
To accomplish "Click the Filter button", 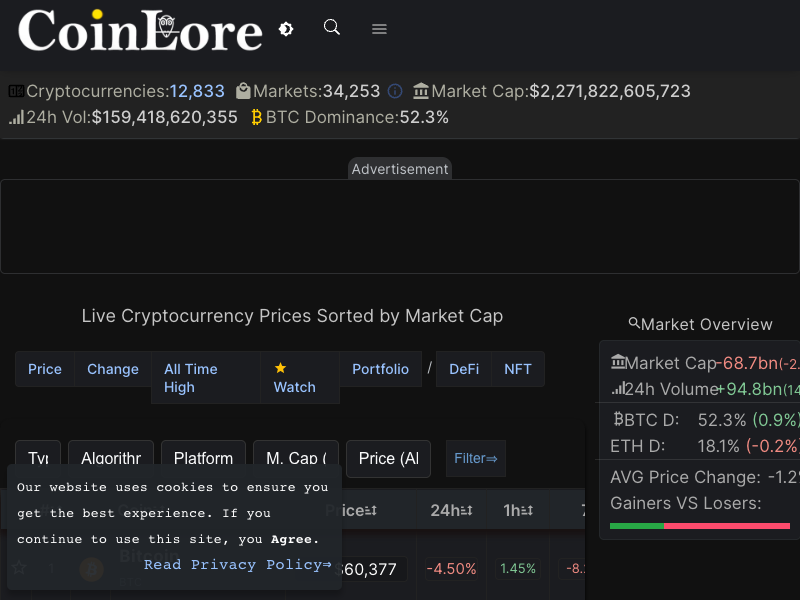I will click(x=476, y=458).
